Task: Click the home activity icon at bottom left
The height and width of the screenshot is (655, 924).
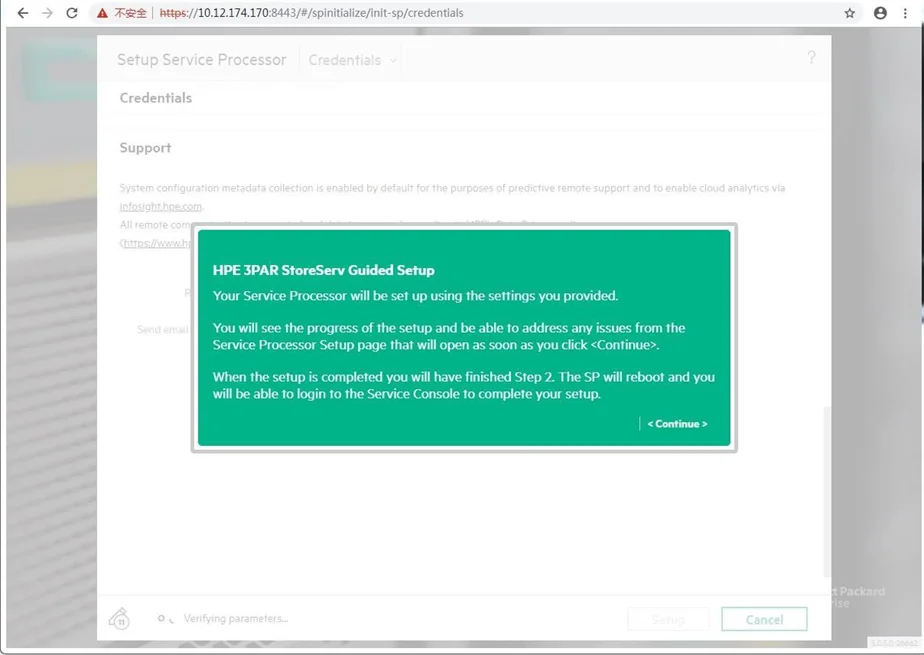Action: pyautogui.click(x=120, y=618)
